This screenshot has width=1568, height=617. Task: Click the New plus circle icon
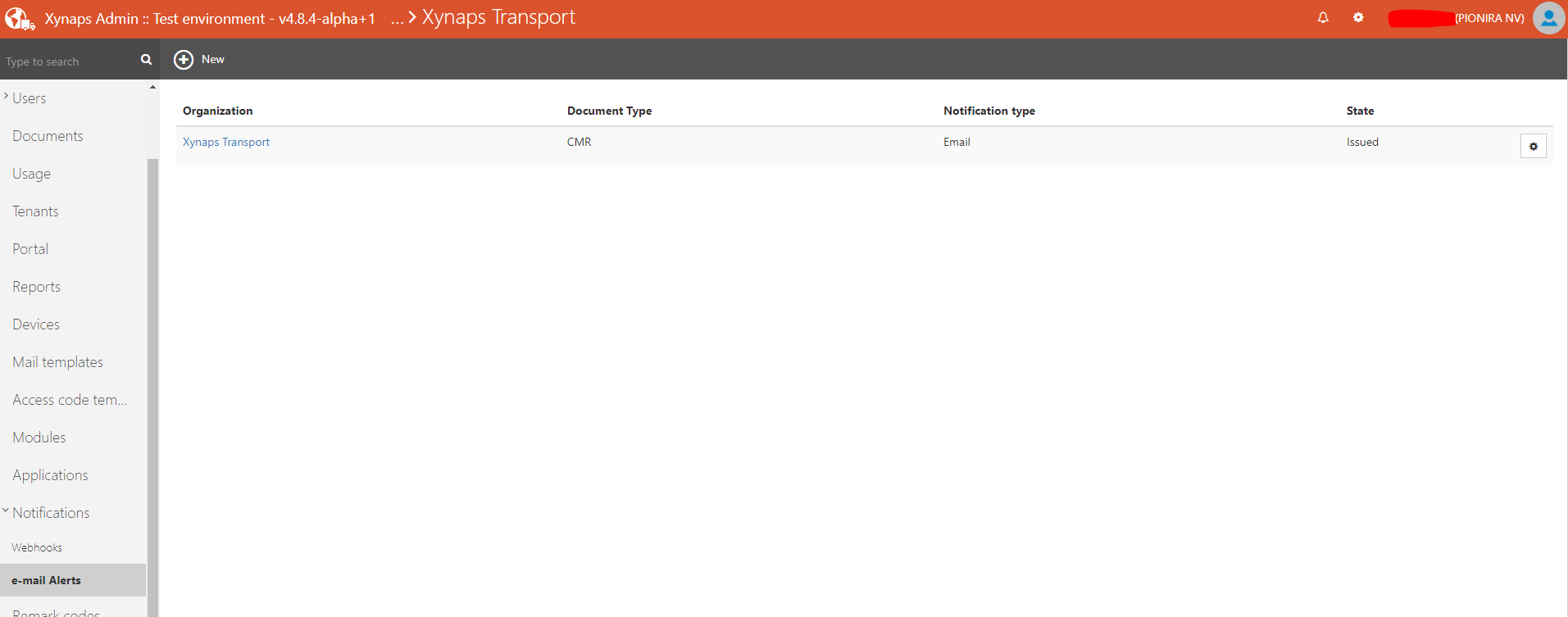pos(184,60)
